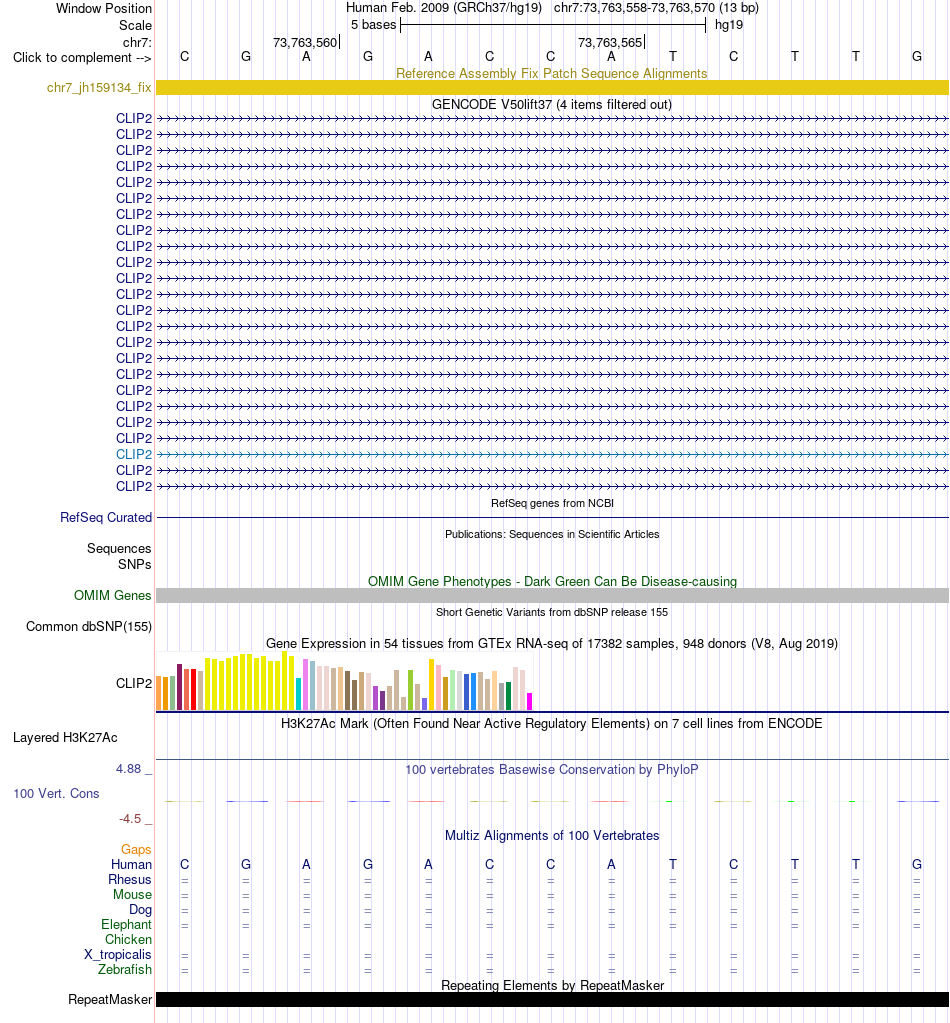This screenshot has height=1023, width=950.
Task: Click the 73,763,565 position marker
Action: coord(610,42)
